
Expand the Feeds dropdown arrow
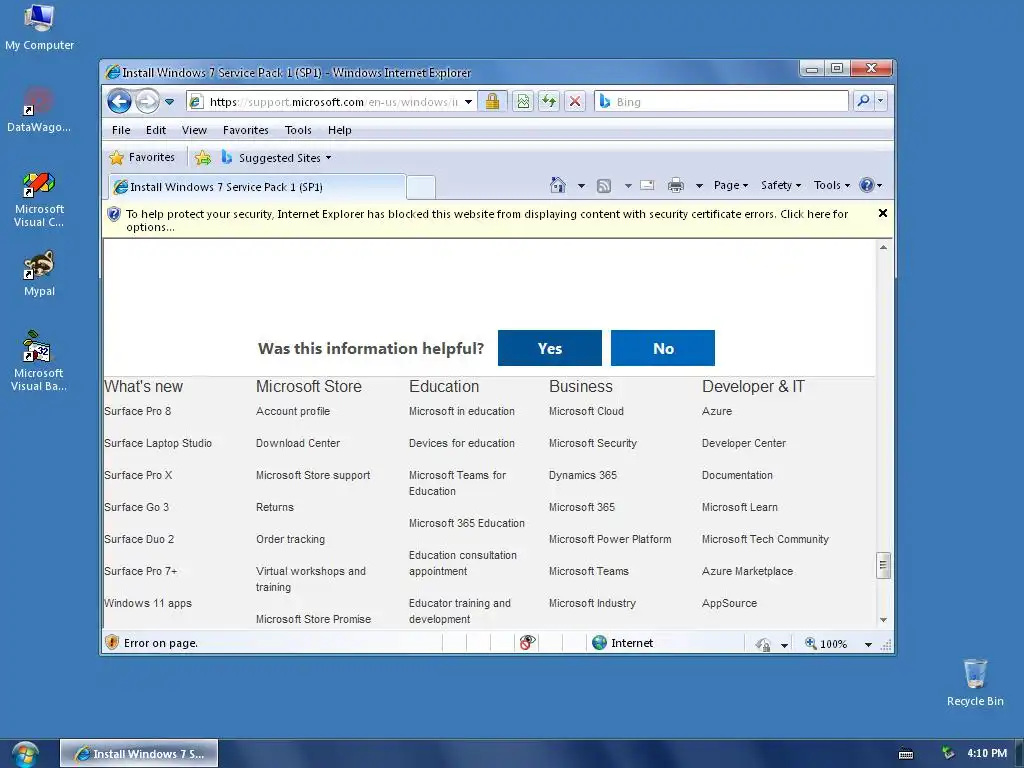tap(628, 186)
